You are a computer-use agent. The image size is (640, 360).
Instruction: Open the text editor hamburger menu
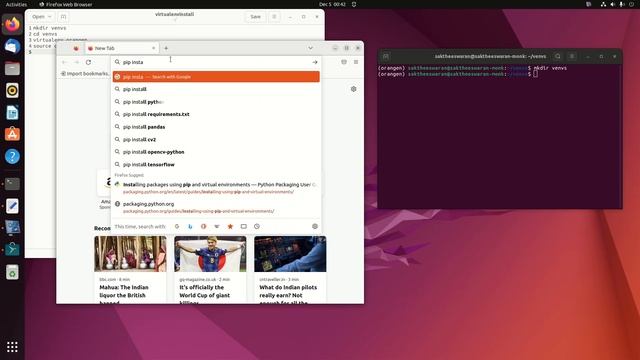click(274, 17)
